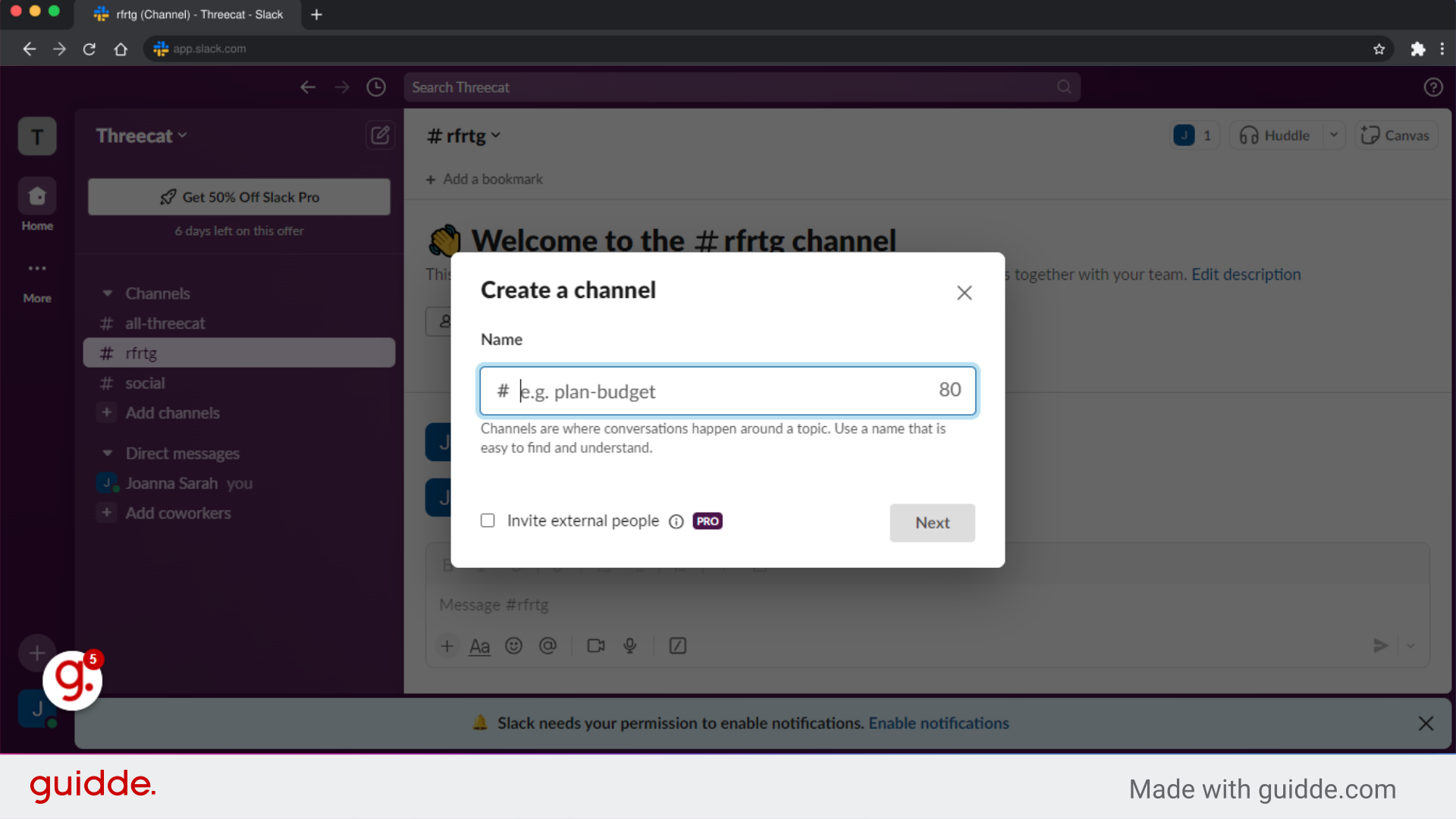Switch to the rfrtg Slack browser tab

pyautogui.click(x=188, y=14)
